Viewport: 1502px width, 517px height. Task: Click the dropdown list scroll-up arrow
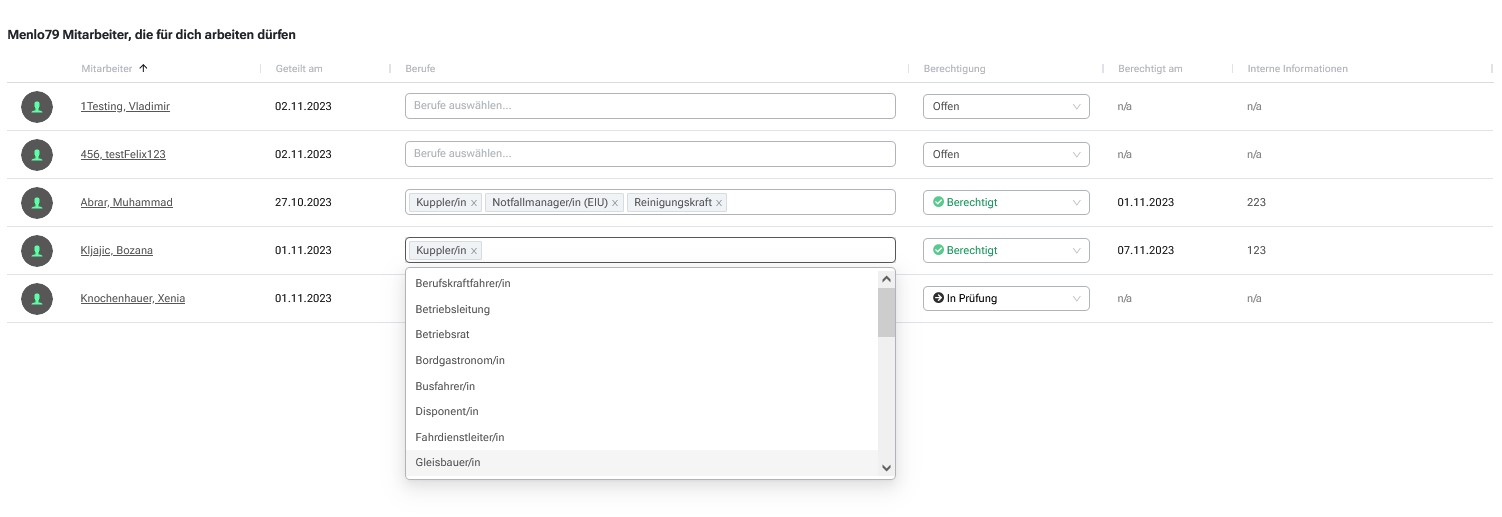[x=886, y=280]
